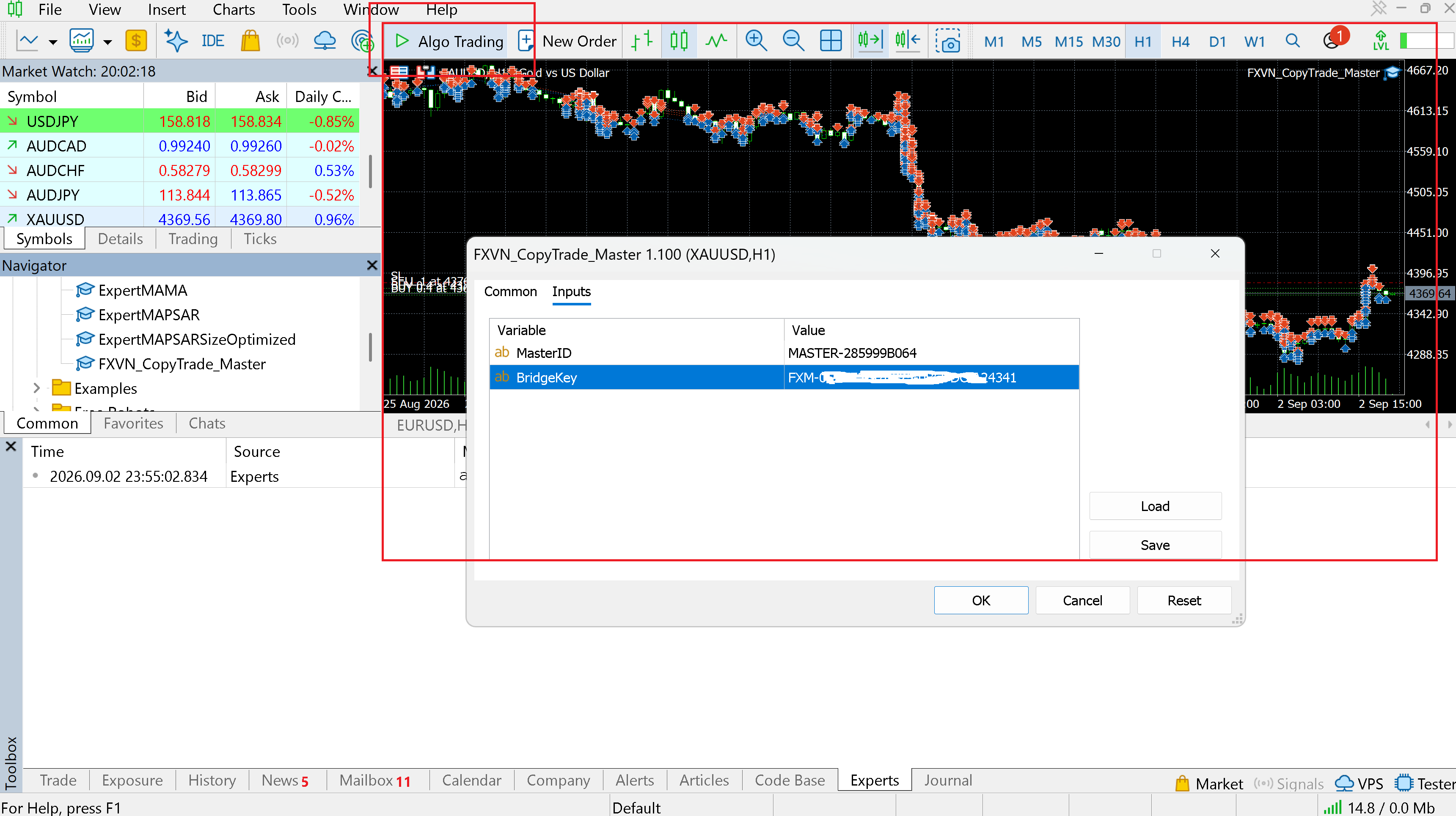Open the Journal tab in Toolbox
The width and height of the screenshot is (1456, 816).
tap(948, 780)
